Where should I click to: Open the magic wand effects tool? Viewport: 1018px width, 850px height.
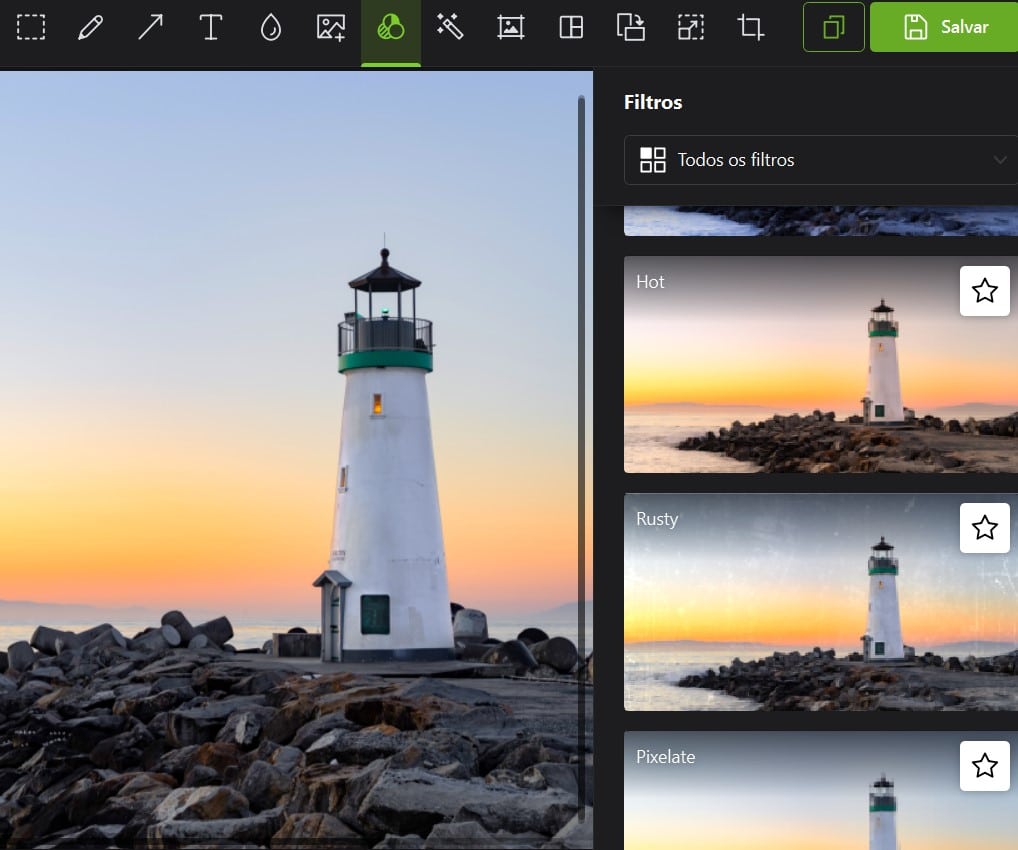pyautogui.click(x=451, y=27)
